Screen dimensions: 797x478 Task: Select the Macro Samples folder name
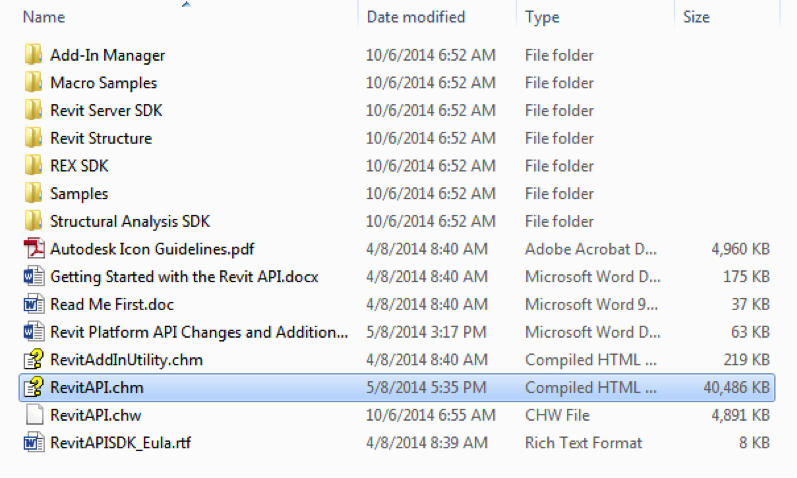pyautogui.click(x=103, y=82)
